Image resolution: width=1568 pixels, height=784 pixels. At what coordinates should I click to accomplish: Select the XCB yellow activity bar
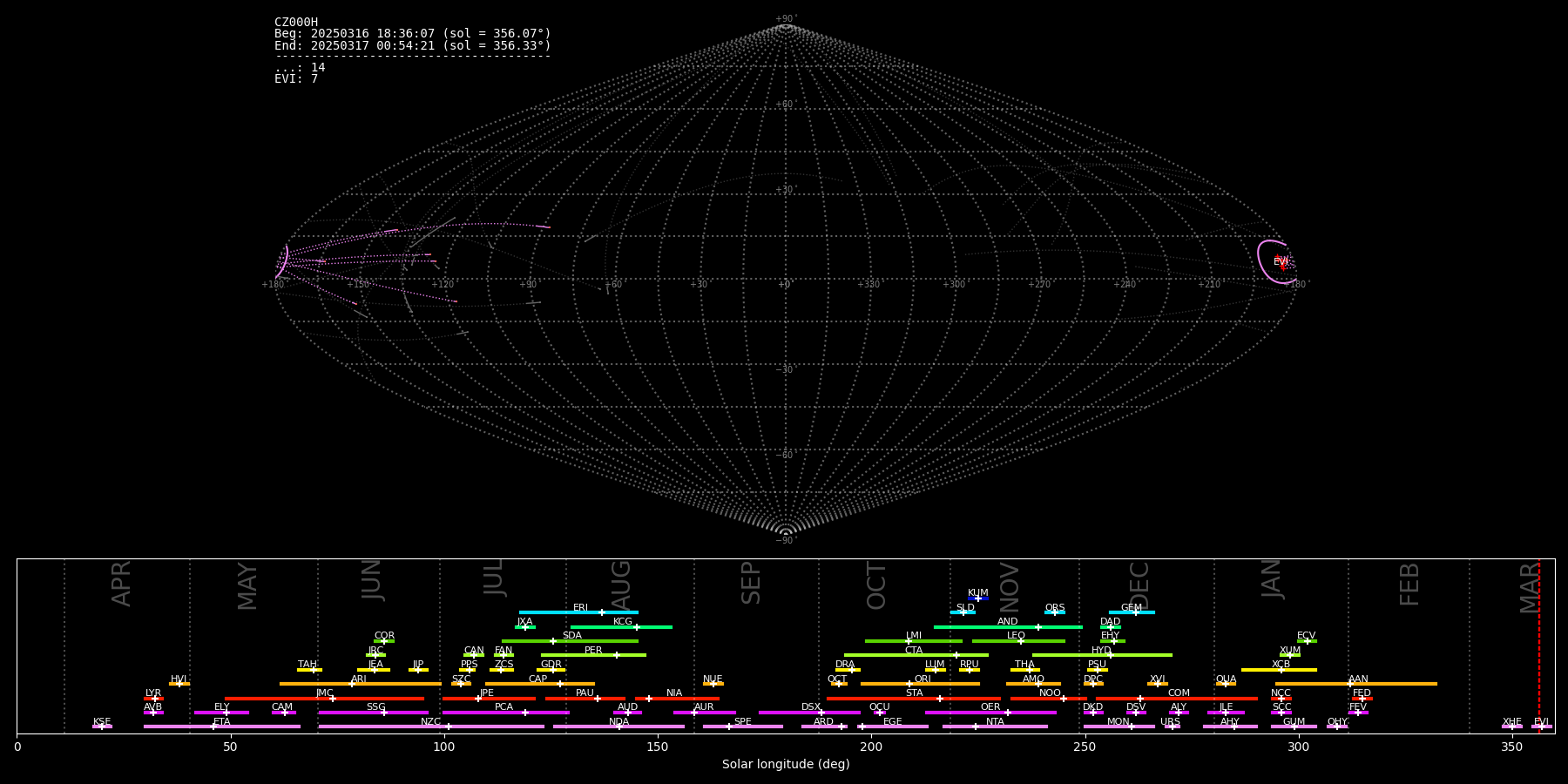1279,670
